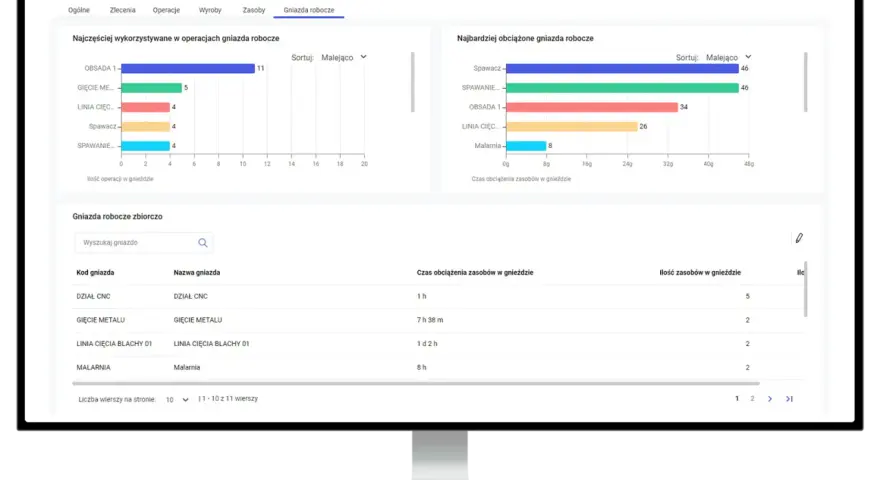Click the orange LINIA CIĘC... bar valued 26
Screen dimensions: 880x480
pyautogui.click(x=571, y=126)
